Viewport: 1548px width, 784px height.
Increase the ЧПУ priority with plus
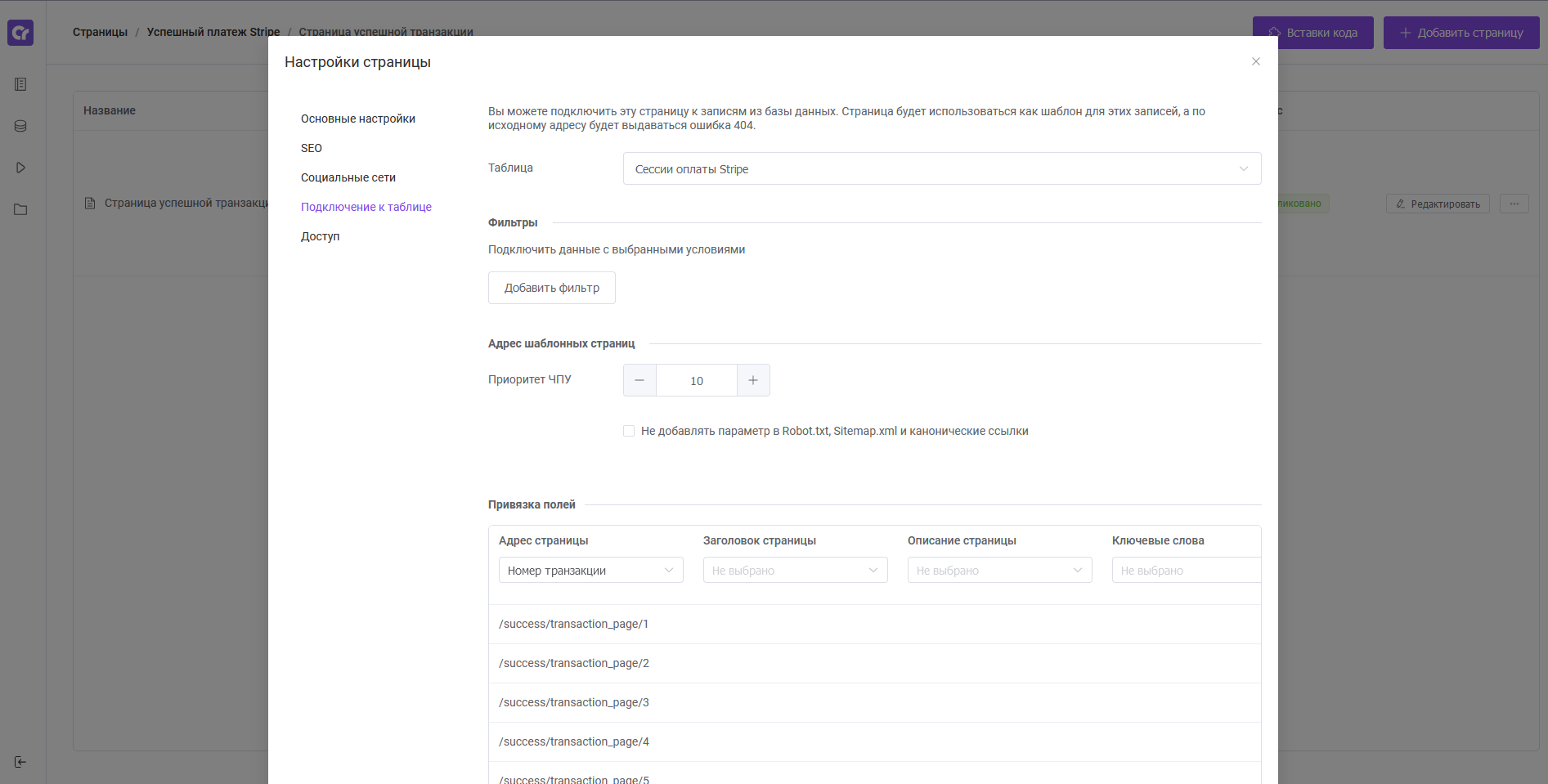753,380
